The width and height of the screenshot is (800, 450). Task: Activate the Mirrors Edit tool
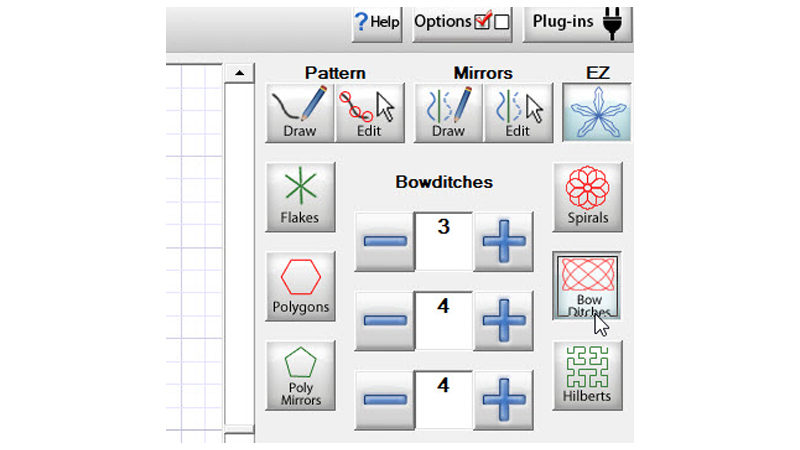click(517, 112)
